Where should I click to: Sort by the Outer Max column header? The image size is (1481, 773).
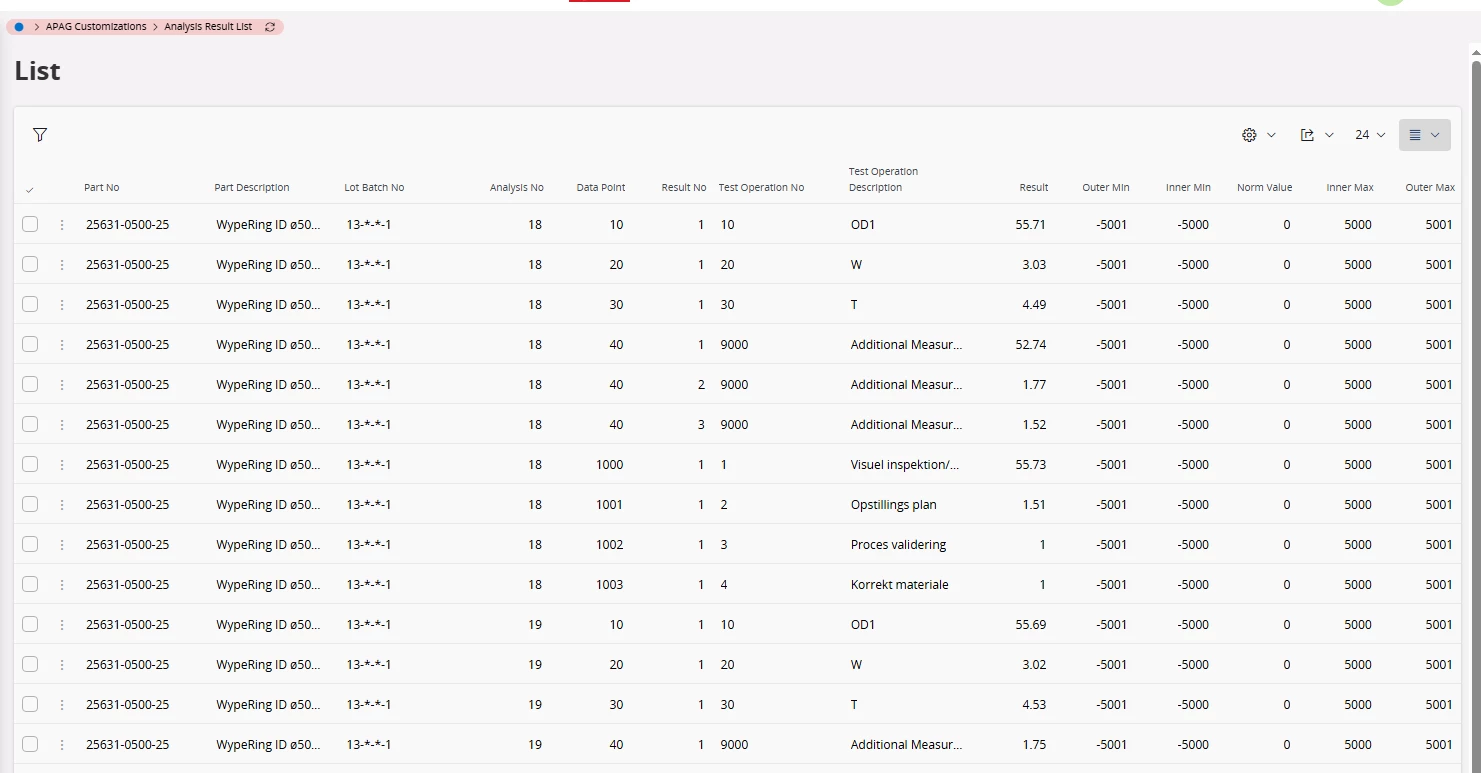point(1430,188)
